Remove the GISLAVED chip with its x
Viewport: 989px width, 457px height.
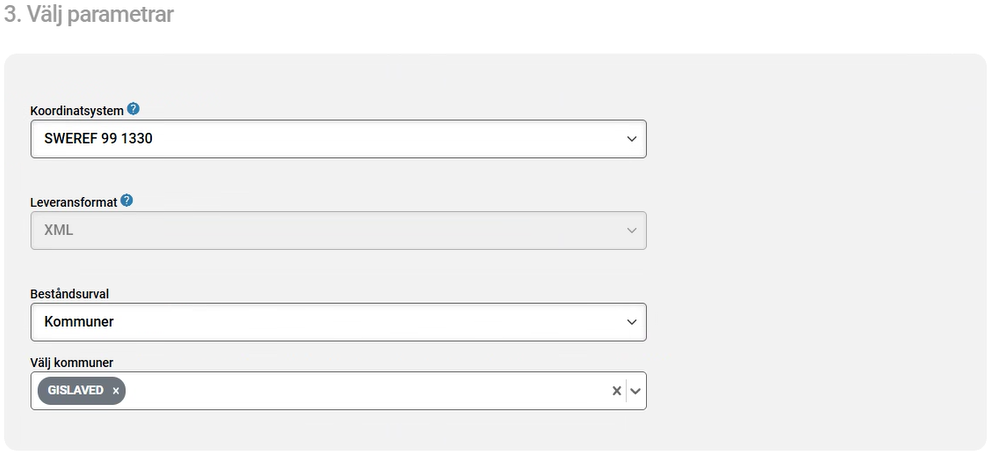click(116, 391)
